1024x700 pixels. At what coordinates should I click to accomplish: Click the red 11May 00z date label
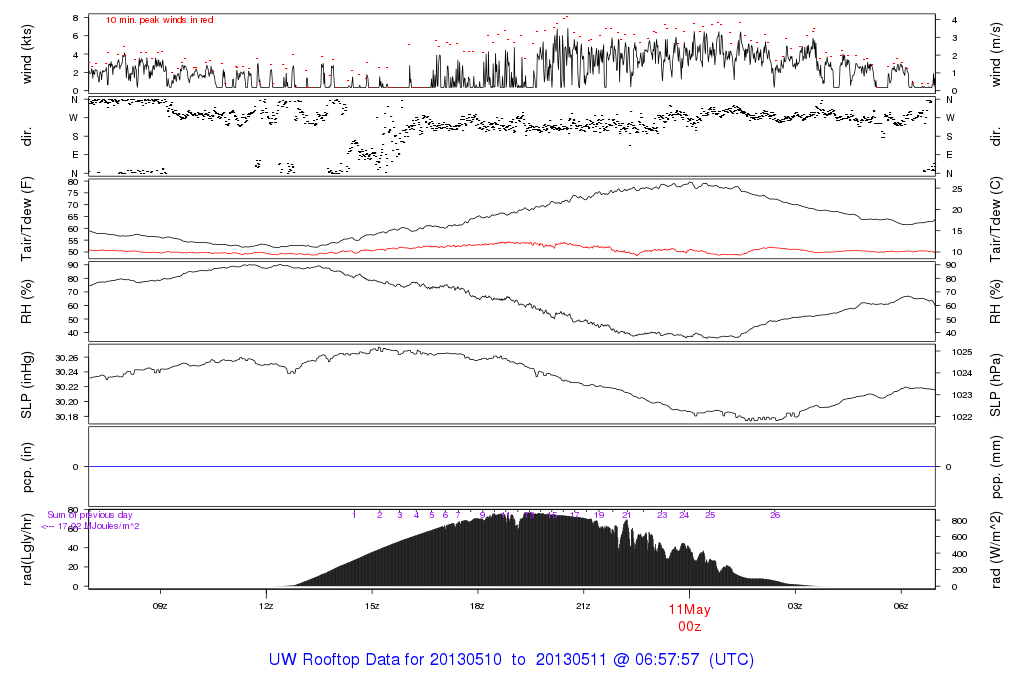[690, 618]
